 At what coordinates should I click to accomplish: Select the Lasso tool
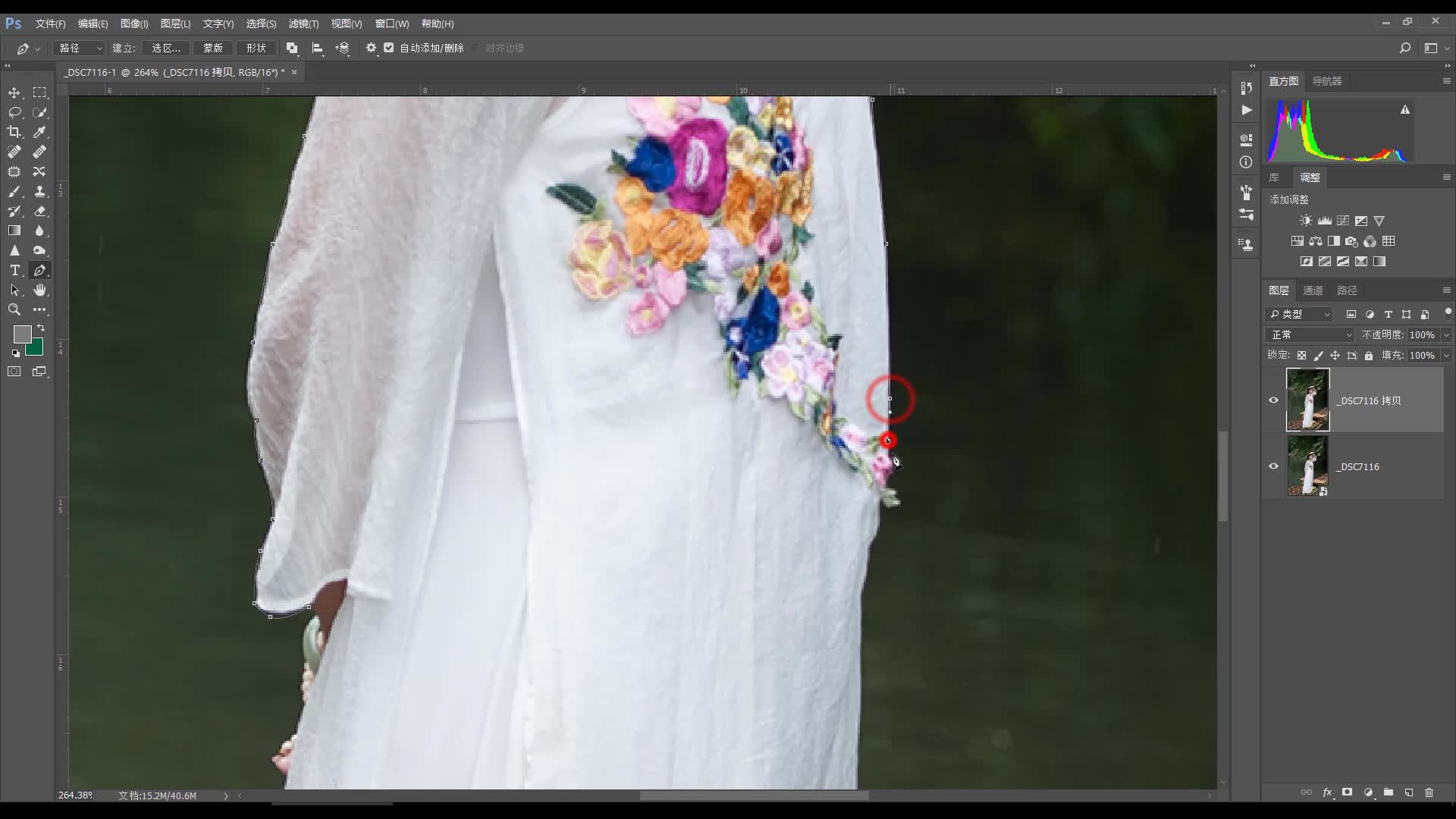14,112
